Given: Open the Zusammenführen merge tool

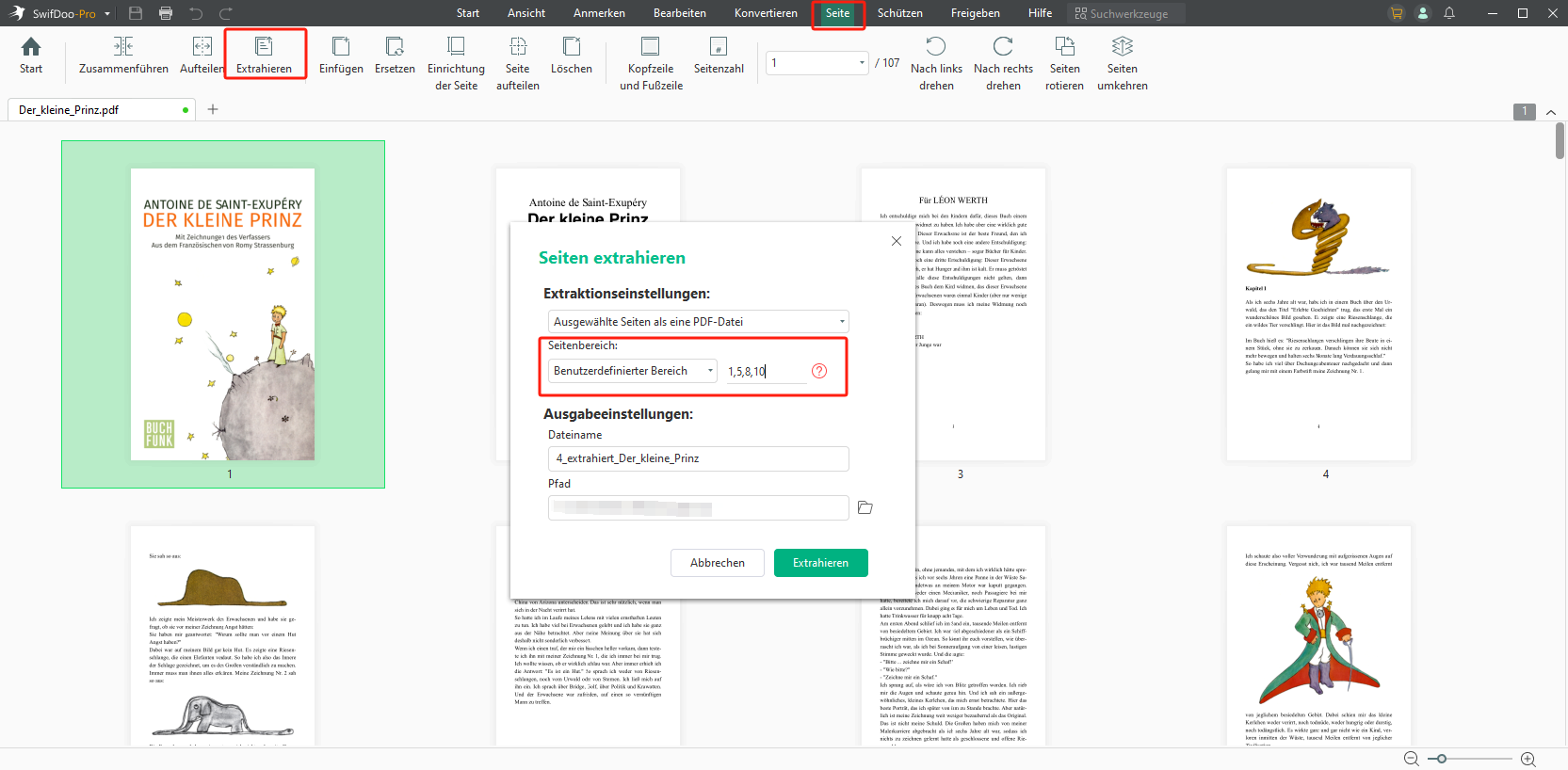Looking at the screenshot, I should point(123,56).
